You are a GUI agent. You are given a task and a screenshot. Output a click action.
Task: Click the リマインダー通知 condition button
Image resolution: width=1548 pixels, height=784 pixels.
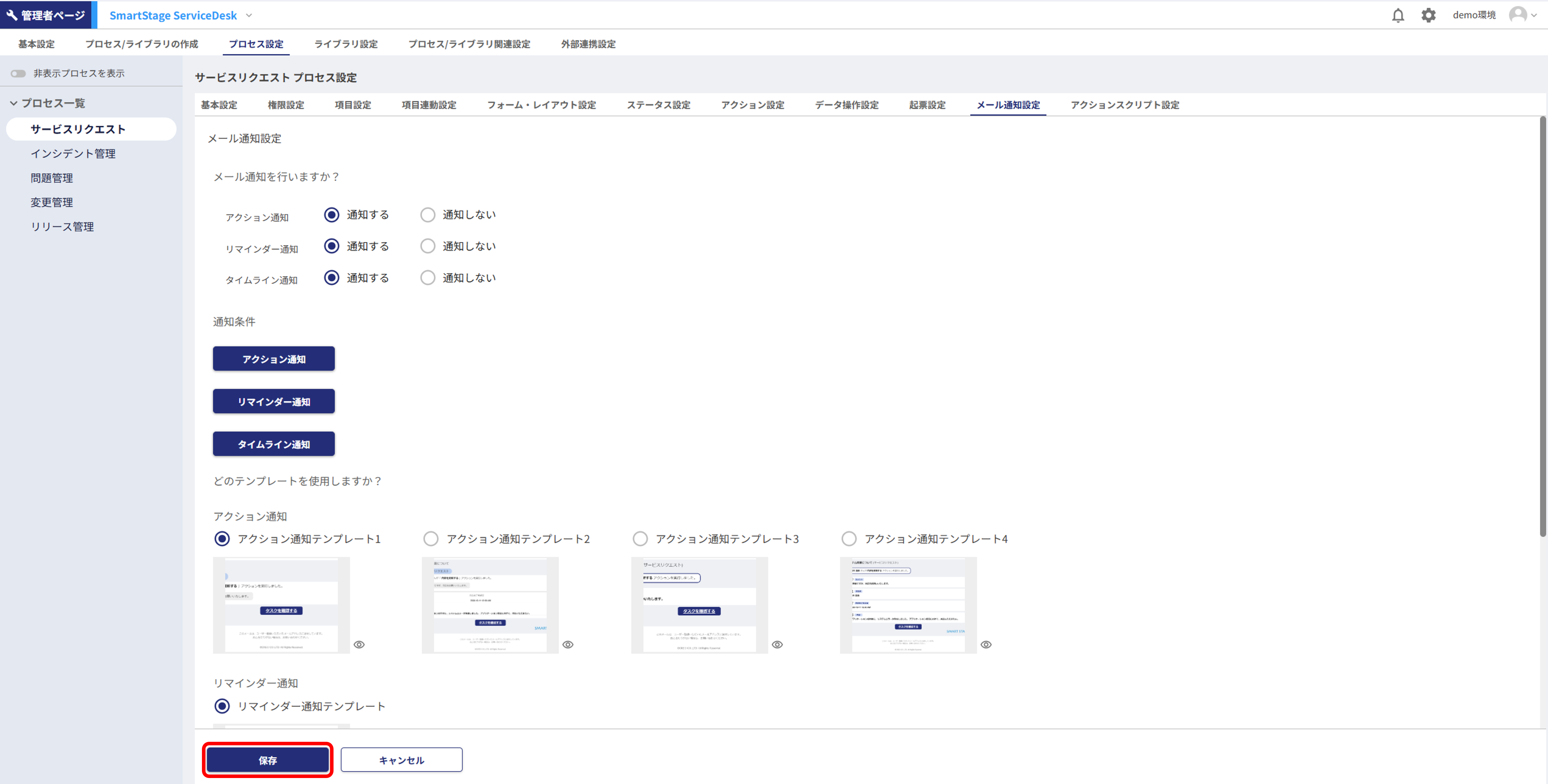(x=273, y=401)
